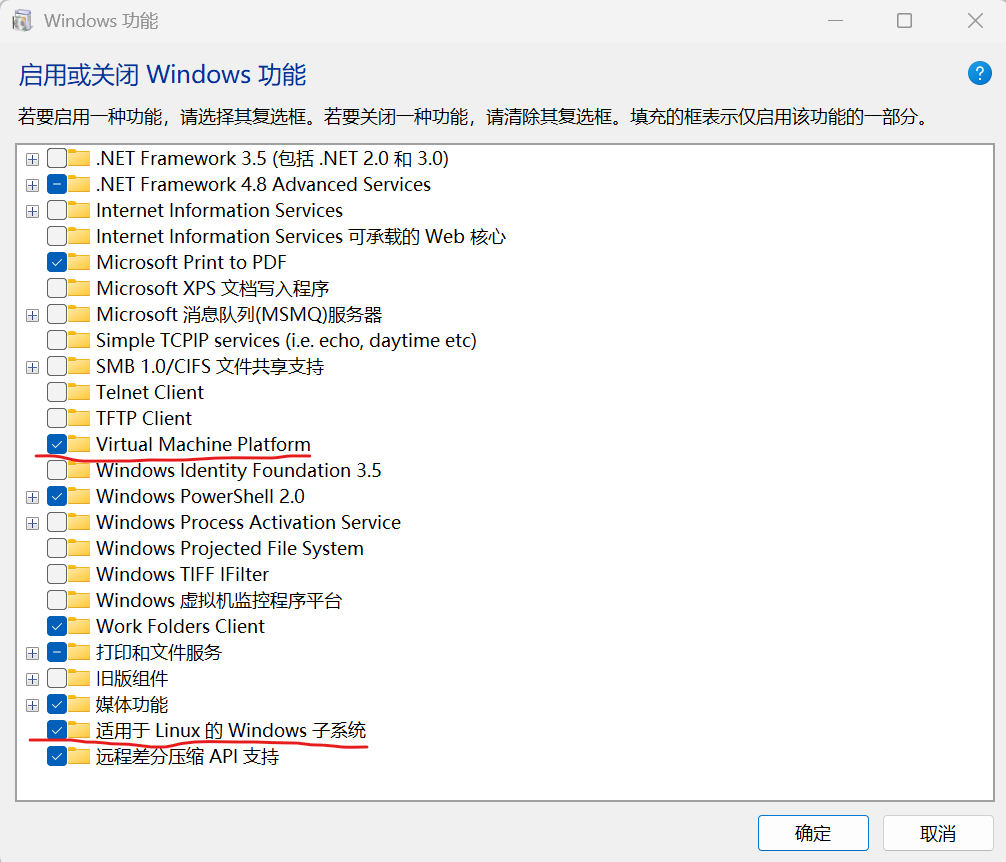This screenshot has height=862, width=1006.
Task: Click the blue help question mark icon
Action: pyautogui.click(x=979, y=73)
